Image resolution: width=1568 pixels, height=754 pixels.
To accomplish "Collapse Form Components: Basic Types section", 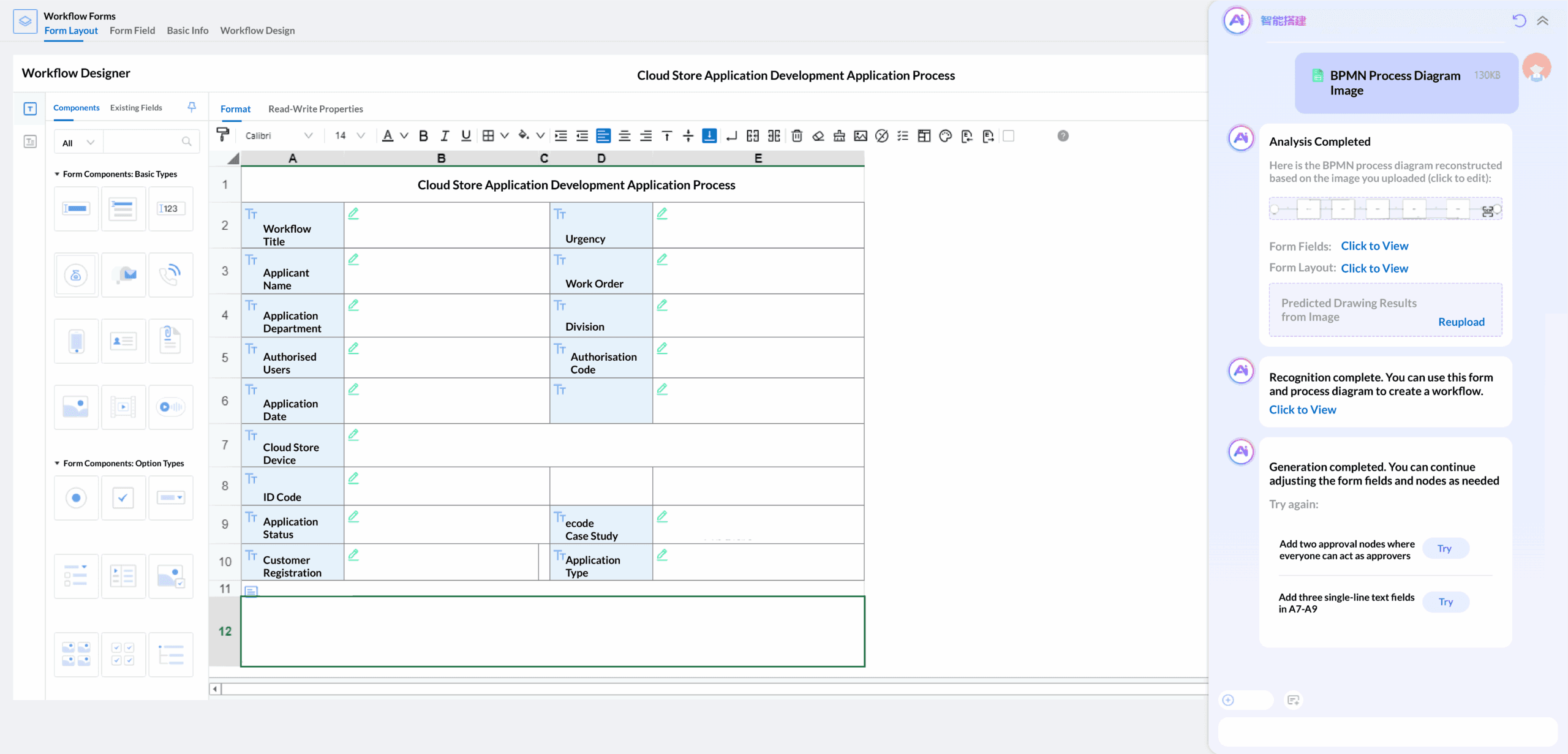I will [57, 174].
